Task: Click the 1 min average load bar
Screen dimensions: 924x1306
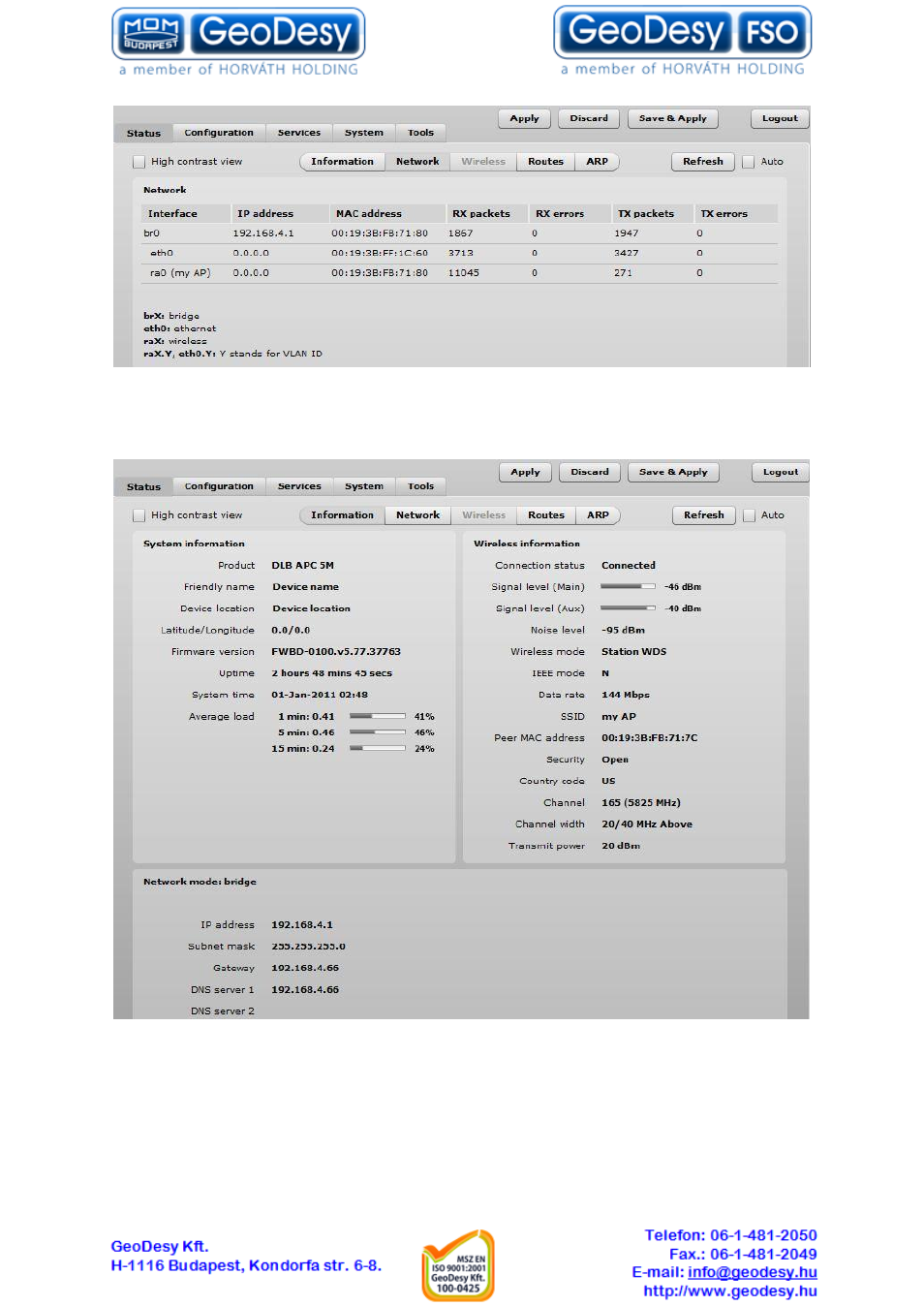Action: (x=378, y=717)
